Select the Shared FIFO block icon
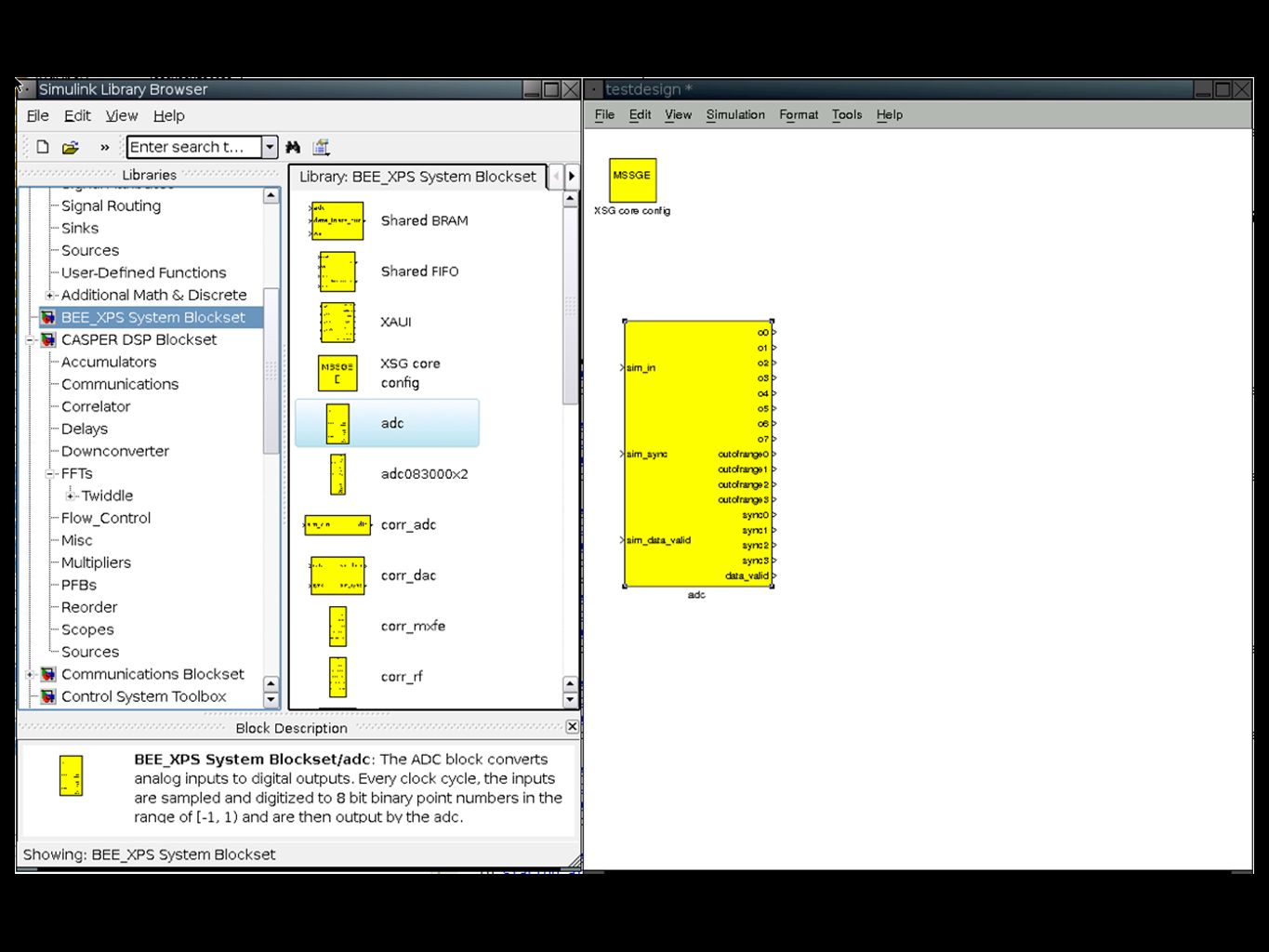Screen dimensions: 1269x952 337,271
